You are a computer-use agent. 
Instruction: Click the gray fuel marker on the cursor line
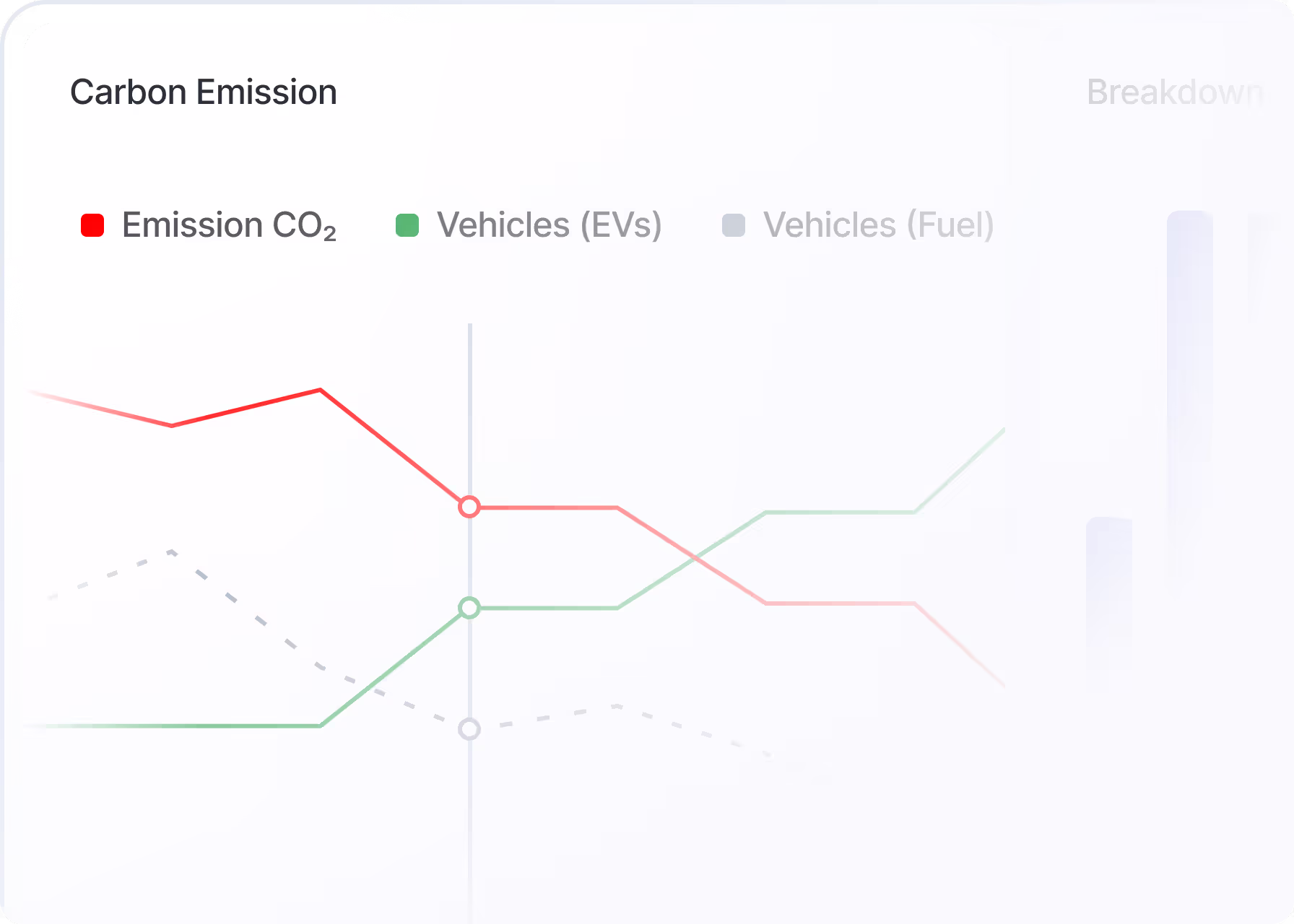tap(469, 729)
